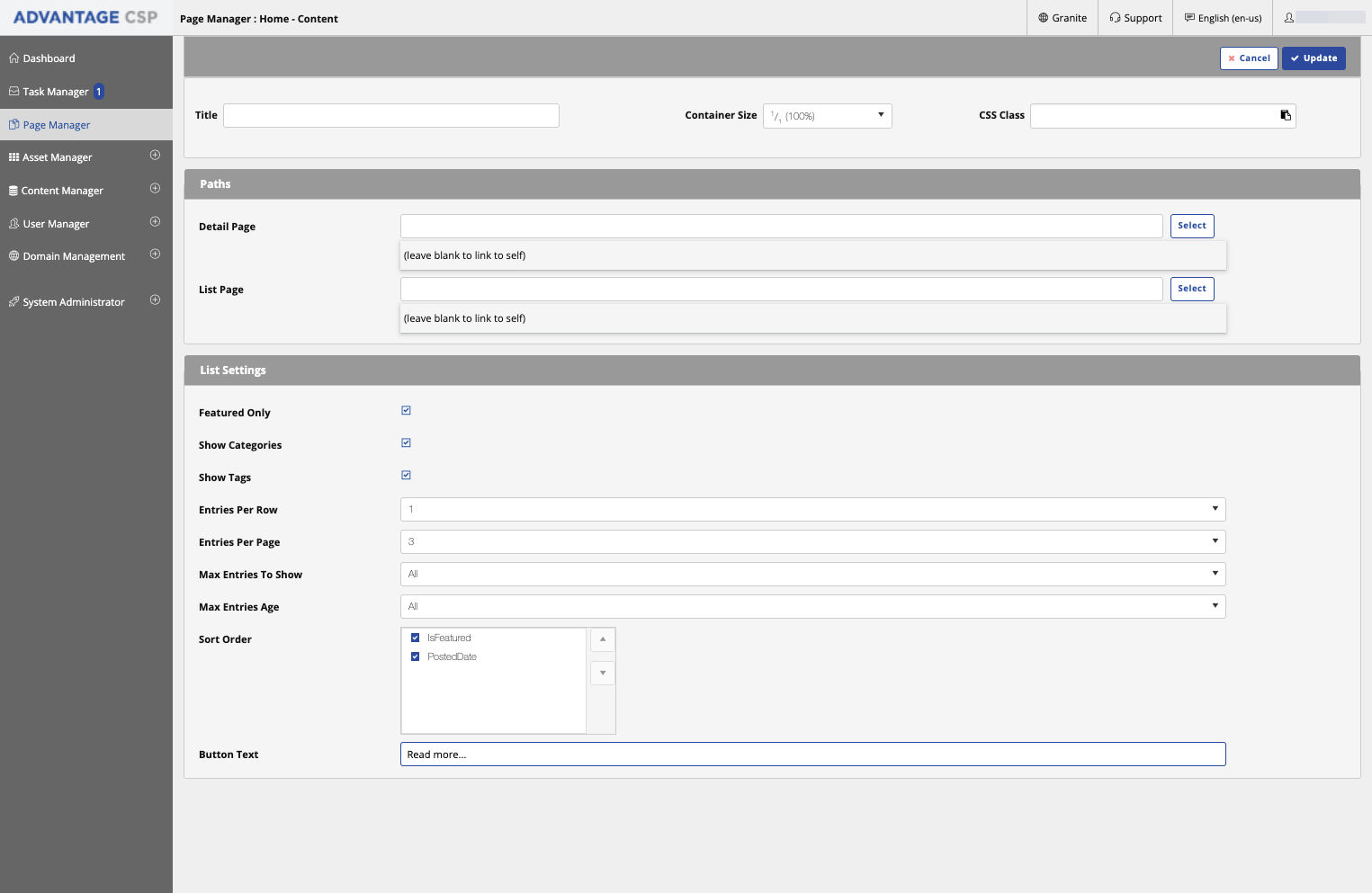Click Select for Detail Page

(x=1192, y=226)
